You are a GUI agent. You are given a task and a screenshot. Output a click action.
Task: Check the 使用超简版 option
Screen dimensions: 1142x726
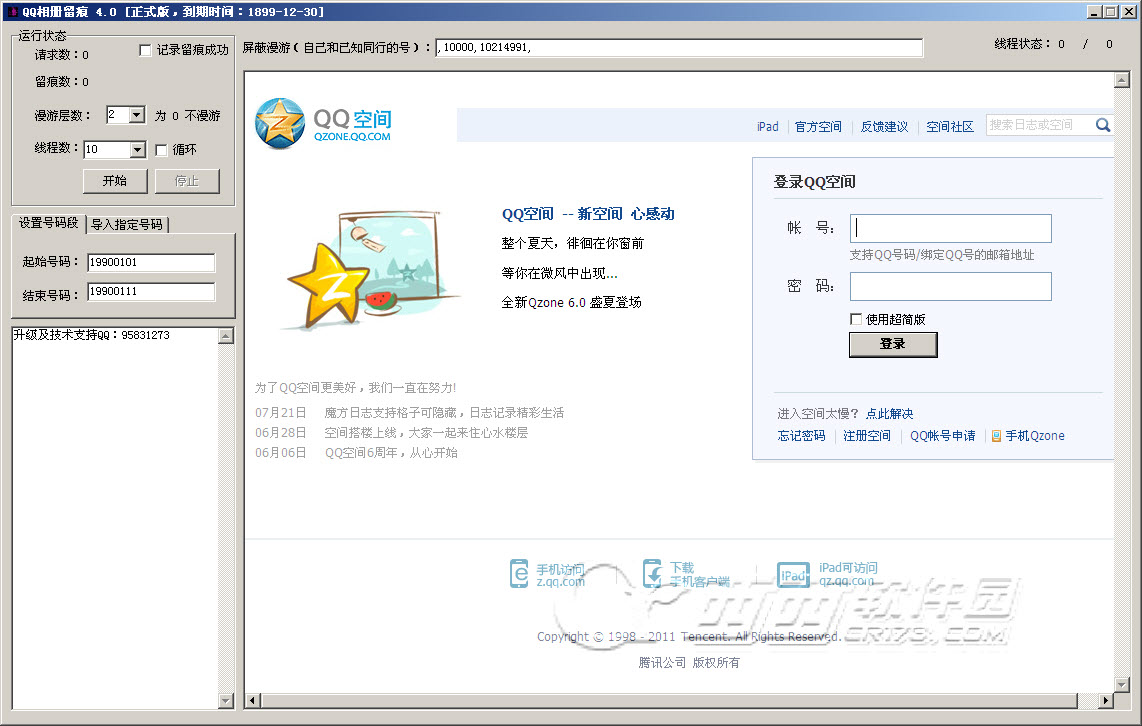coord(856,319)
